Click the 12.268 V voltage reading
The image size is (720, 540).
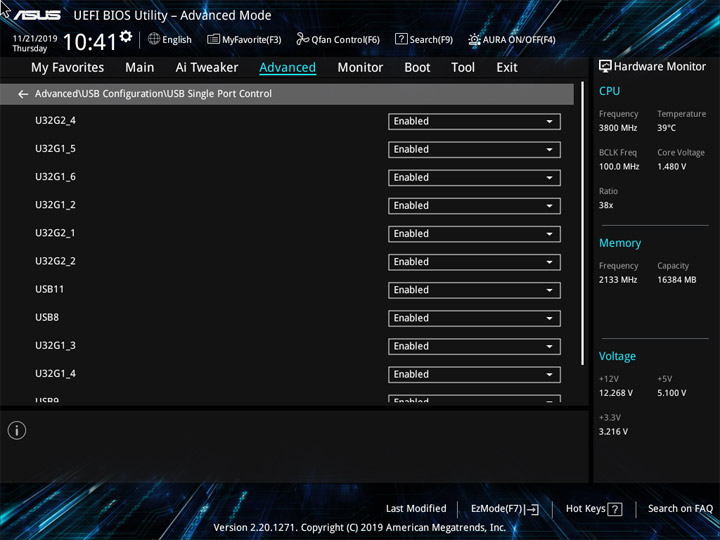click(615, 393)
